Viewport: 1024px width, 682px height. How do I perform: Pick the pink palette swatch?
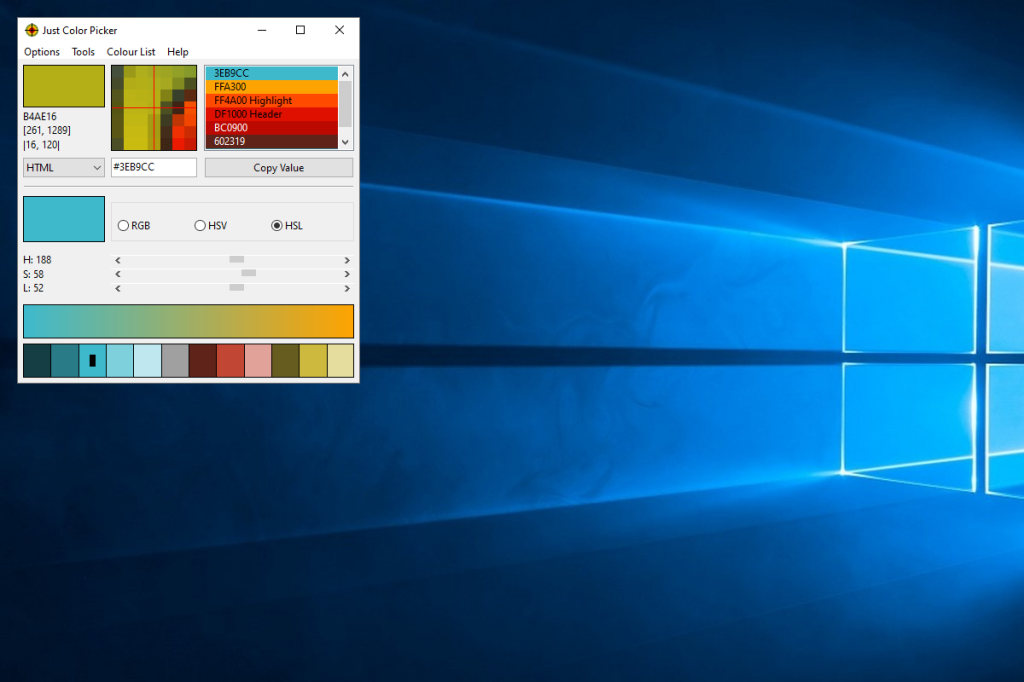click(x=257, y=361)
